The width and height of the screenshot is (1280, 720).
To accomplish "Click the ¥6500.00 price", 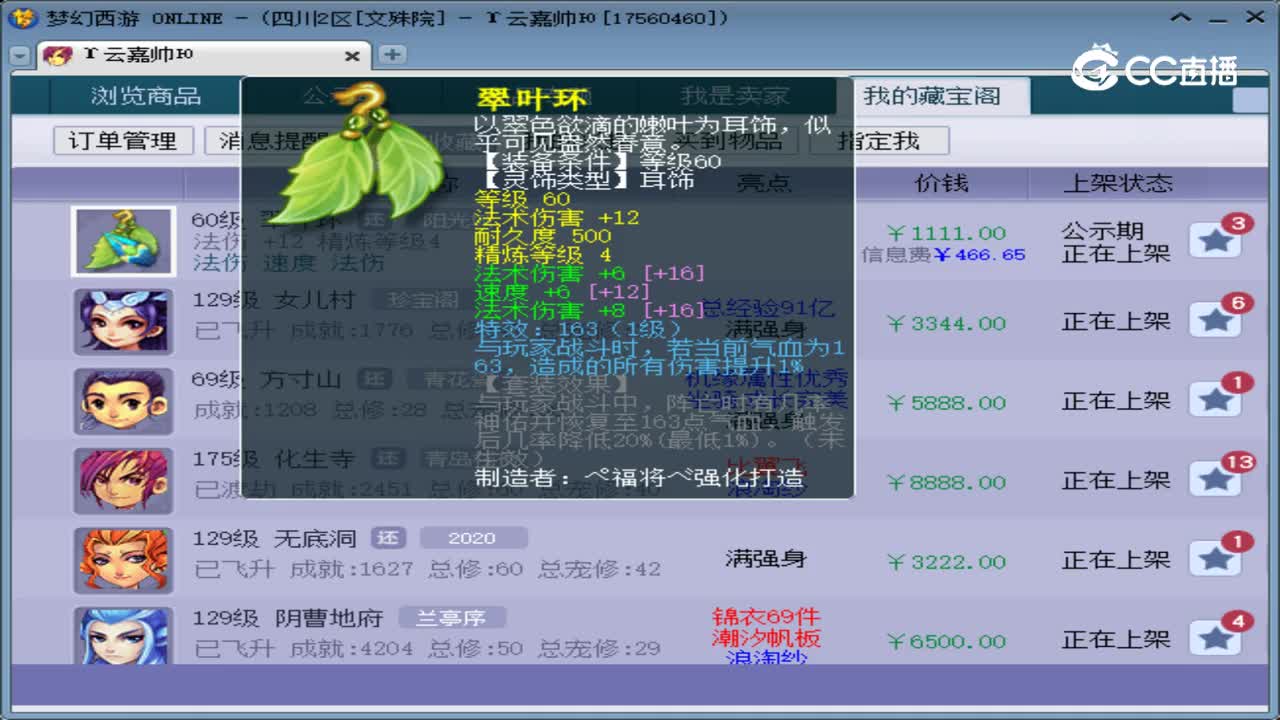I will pos(946,642).
